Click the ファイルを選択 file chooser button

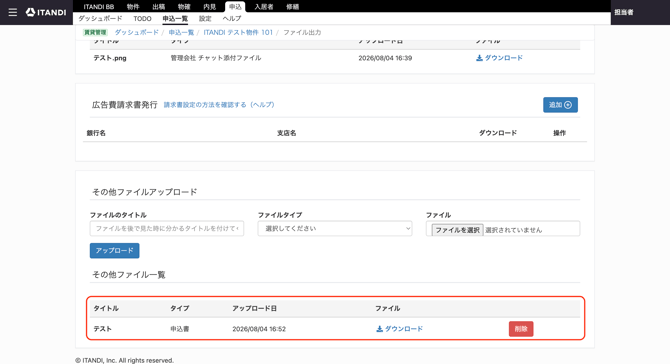point(457,230)
